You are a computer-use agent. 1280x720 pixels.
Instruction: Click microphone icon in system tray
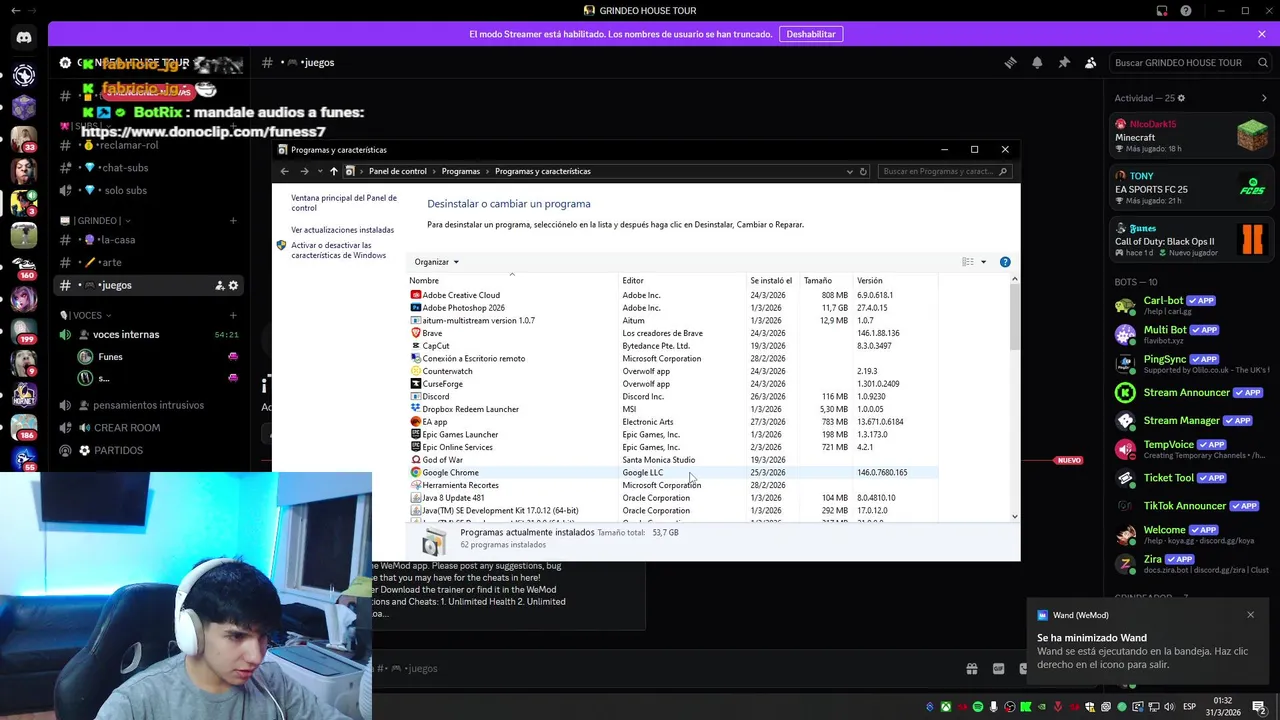(994, 707)
